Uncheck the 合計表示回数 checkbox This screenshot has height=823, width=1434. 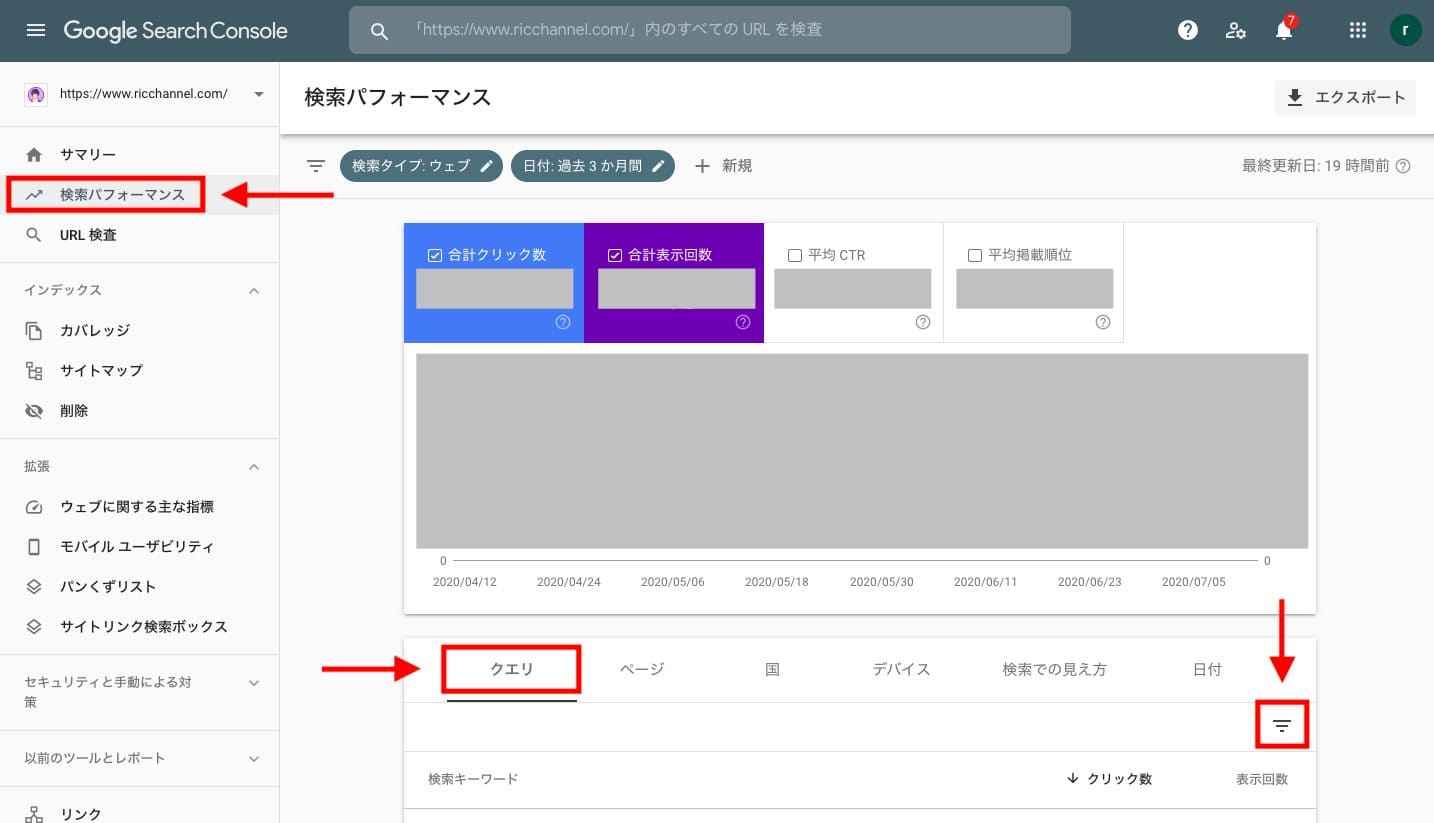click(614, 255)
